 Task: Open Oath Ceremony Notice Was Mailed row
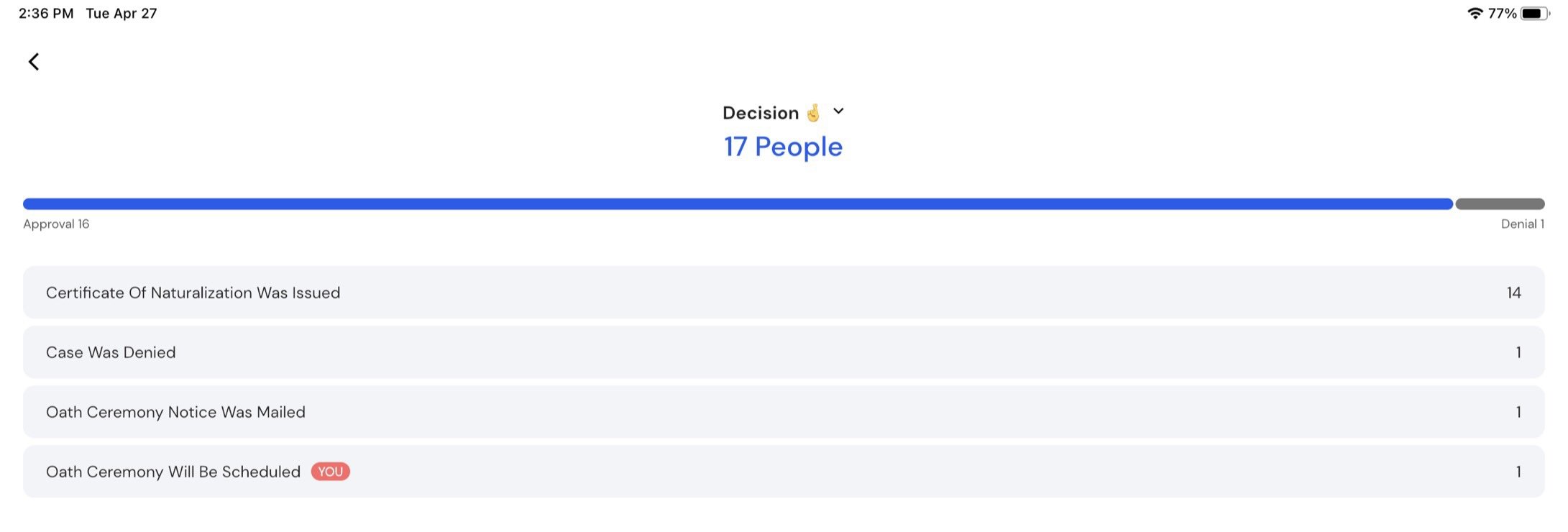pos(784,412)
